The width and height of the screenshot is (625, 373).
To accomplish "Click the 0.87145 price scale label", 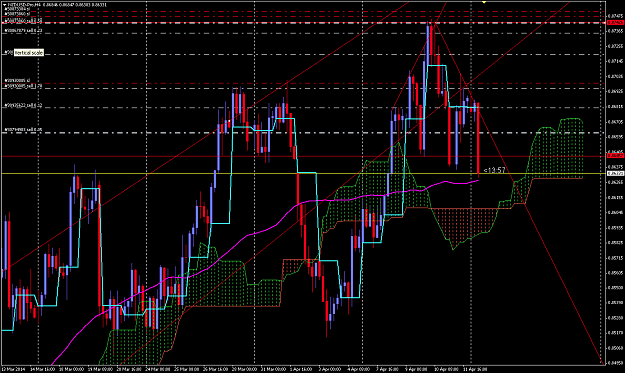I will [616, 61].
